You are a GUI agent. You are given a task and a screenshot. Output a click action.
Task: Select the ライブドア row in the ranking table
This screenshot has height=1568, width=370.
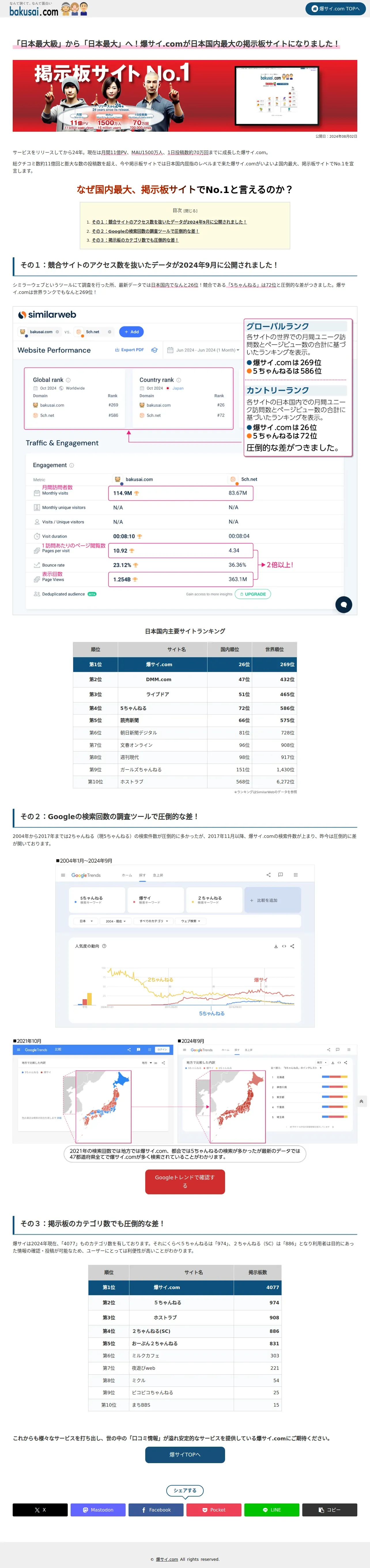pos(185,694)
